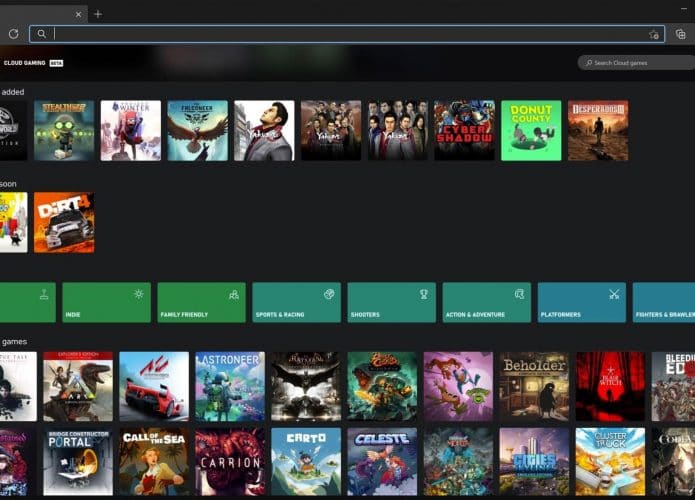This screenshot has height=500, width=695.
Task: Open the Cloud Gaming Beta logo link
Action: [x=33, y=63]
